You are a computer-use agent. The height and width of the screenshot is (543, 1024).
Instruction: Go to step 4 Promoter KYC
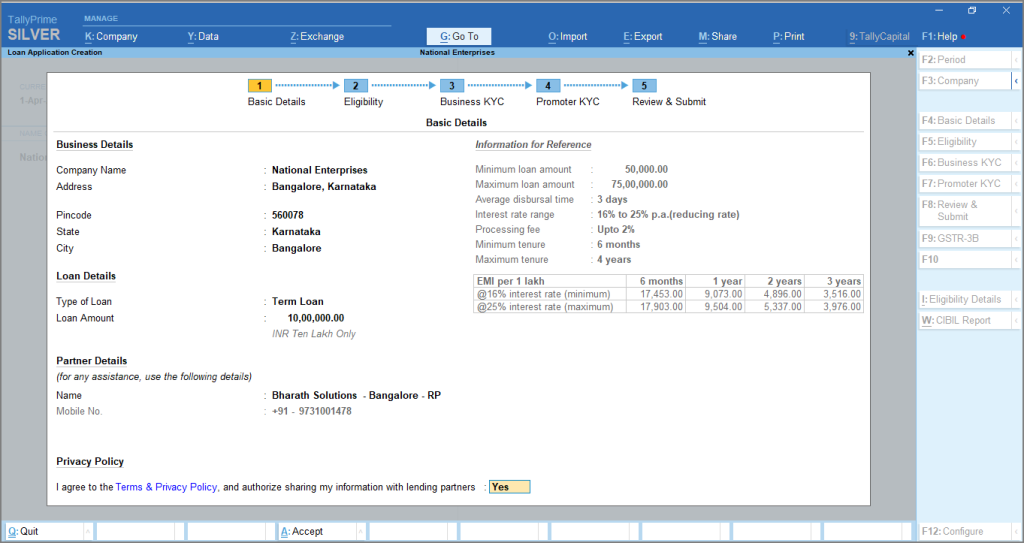pos(547,86)
